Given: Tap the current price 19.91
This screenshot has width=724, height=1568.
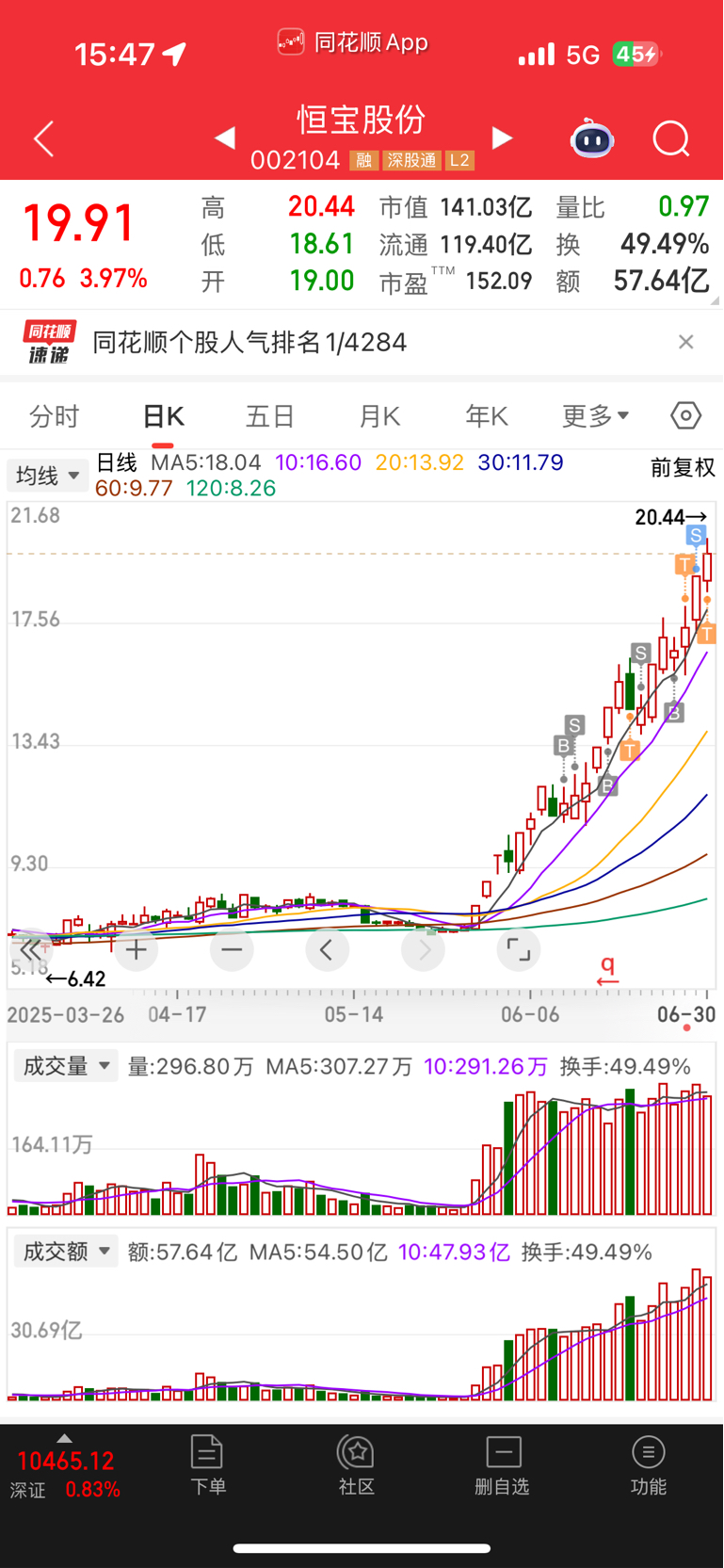Looking at the screenshot, I should (79, 223).
